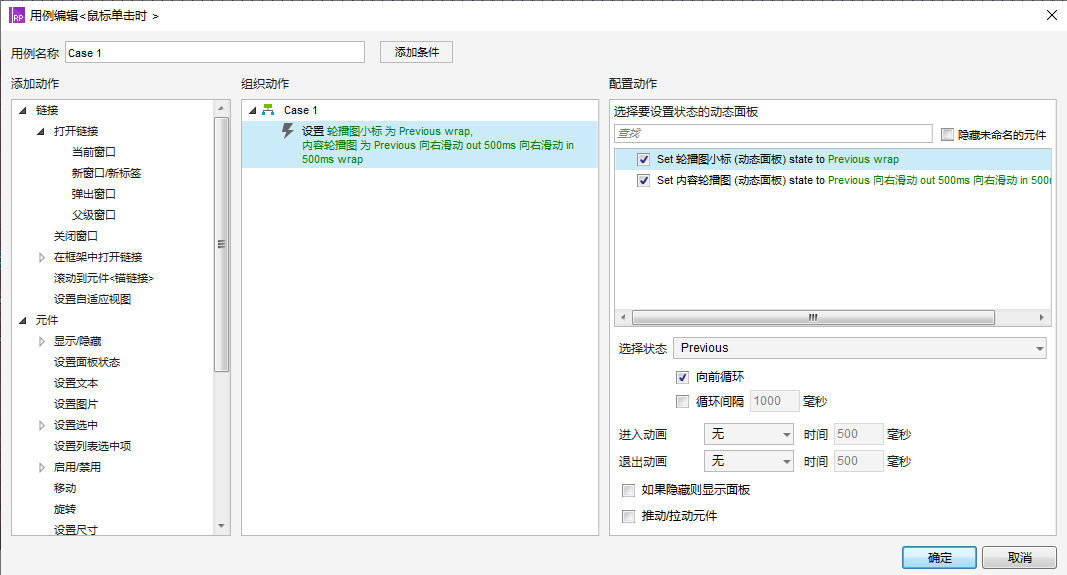Click the 退出动画 时间 500 field
Image resolution: width=1067 pixels, height=575 pixels.
858,461
